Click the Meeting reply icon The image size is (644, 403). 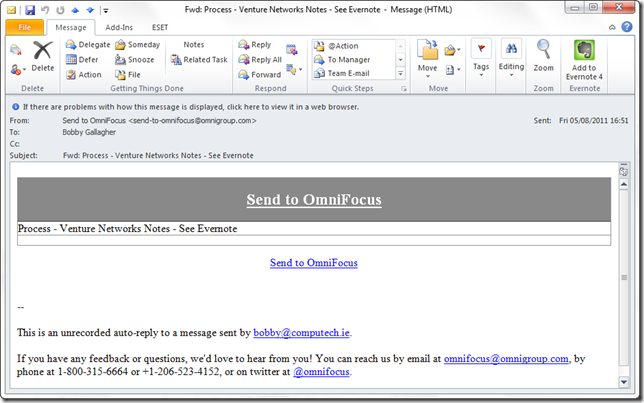[292, 50]
